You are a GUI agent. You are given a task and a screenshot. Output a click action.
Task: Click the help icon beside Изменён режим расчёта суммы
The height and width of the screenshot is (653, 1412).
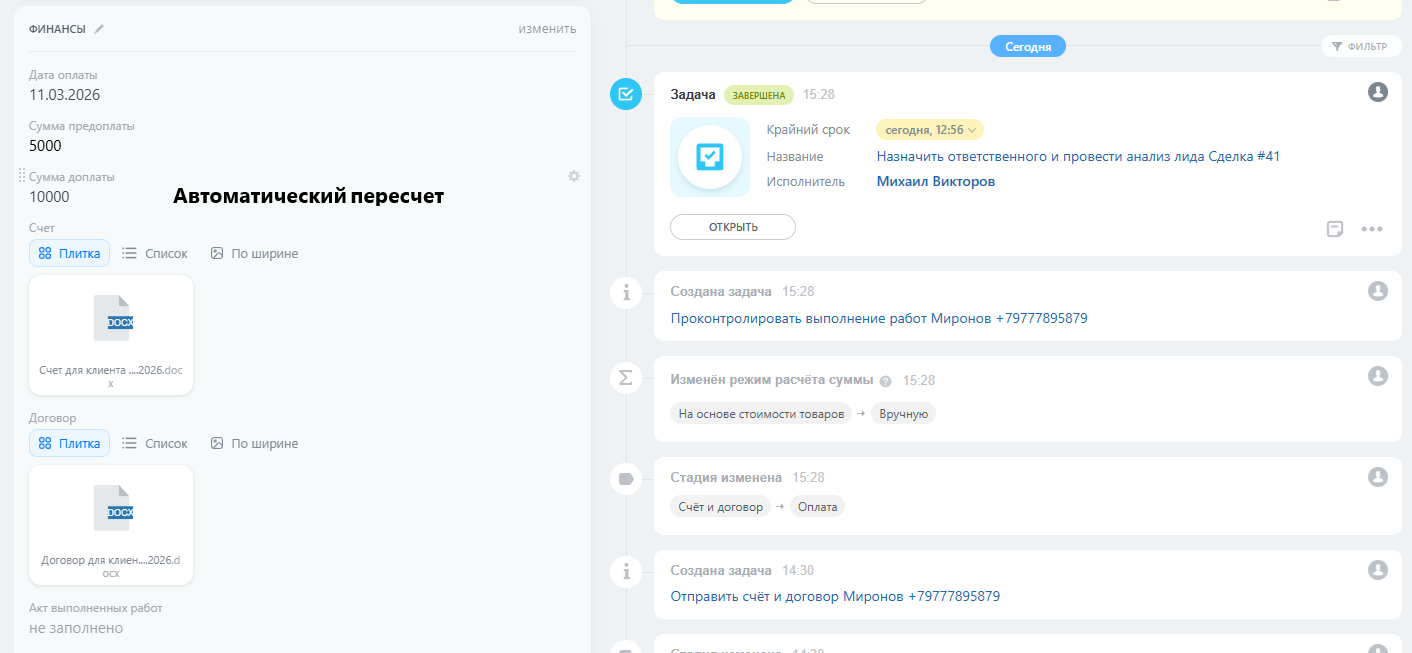click(x=885, y=381)
